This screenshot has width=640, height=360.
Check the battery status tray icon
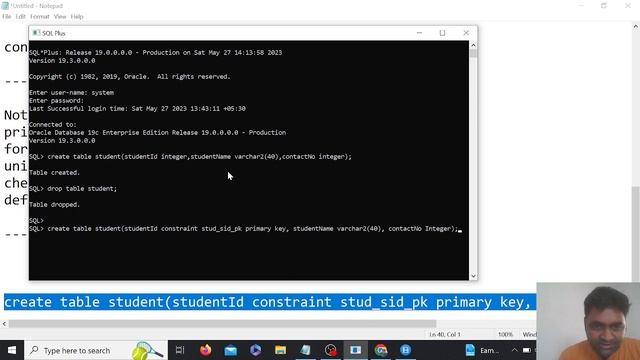(x=527, y=350)
